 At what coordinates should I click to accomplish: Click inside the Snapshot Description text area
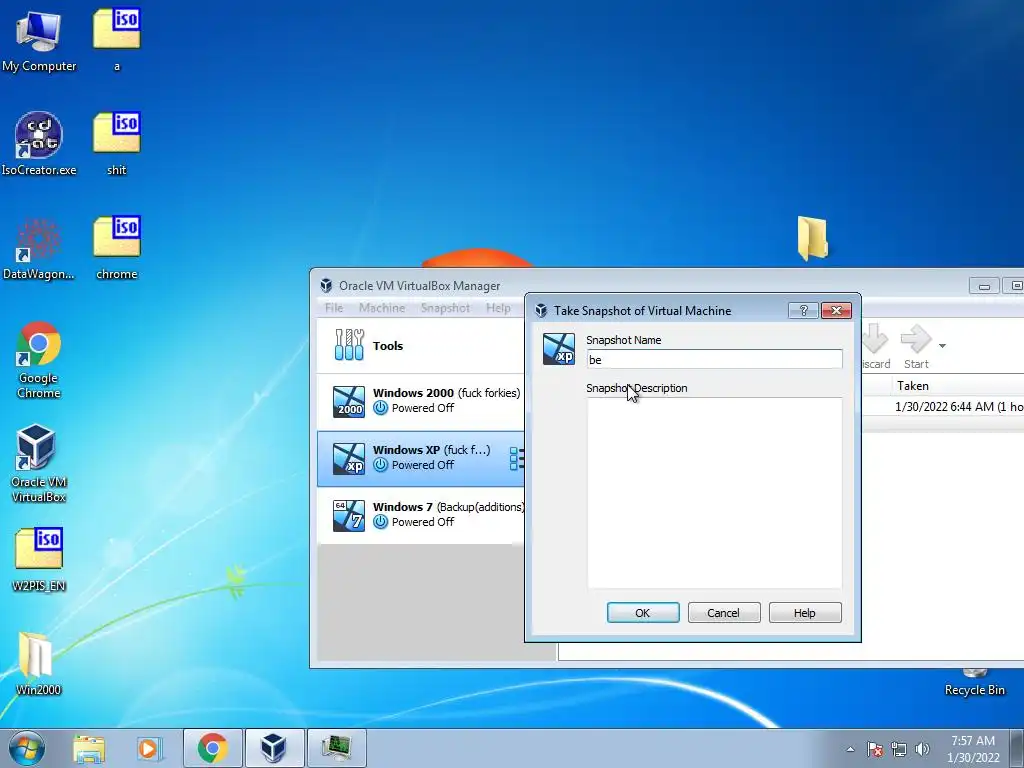click(x=714, y=493)
